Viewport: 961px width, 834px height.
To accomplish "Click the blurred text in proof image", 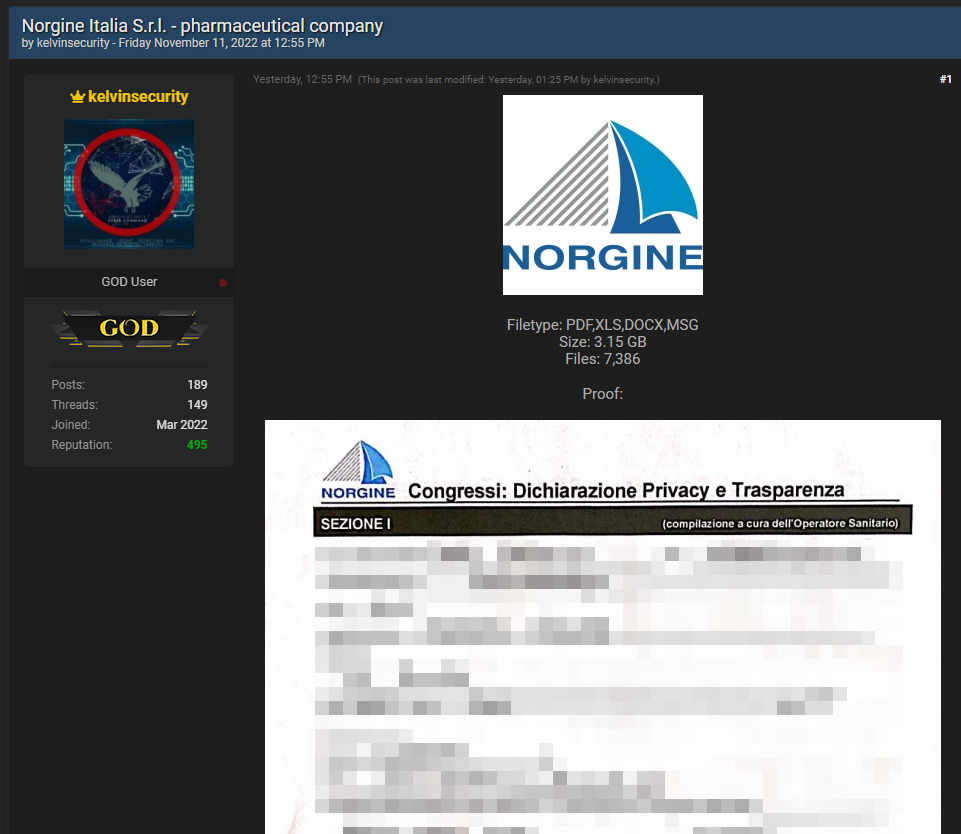I will coord(602,680).
